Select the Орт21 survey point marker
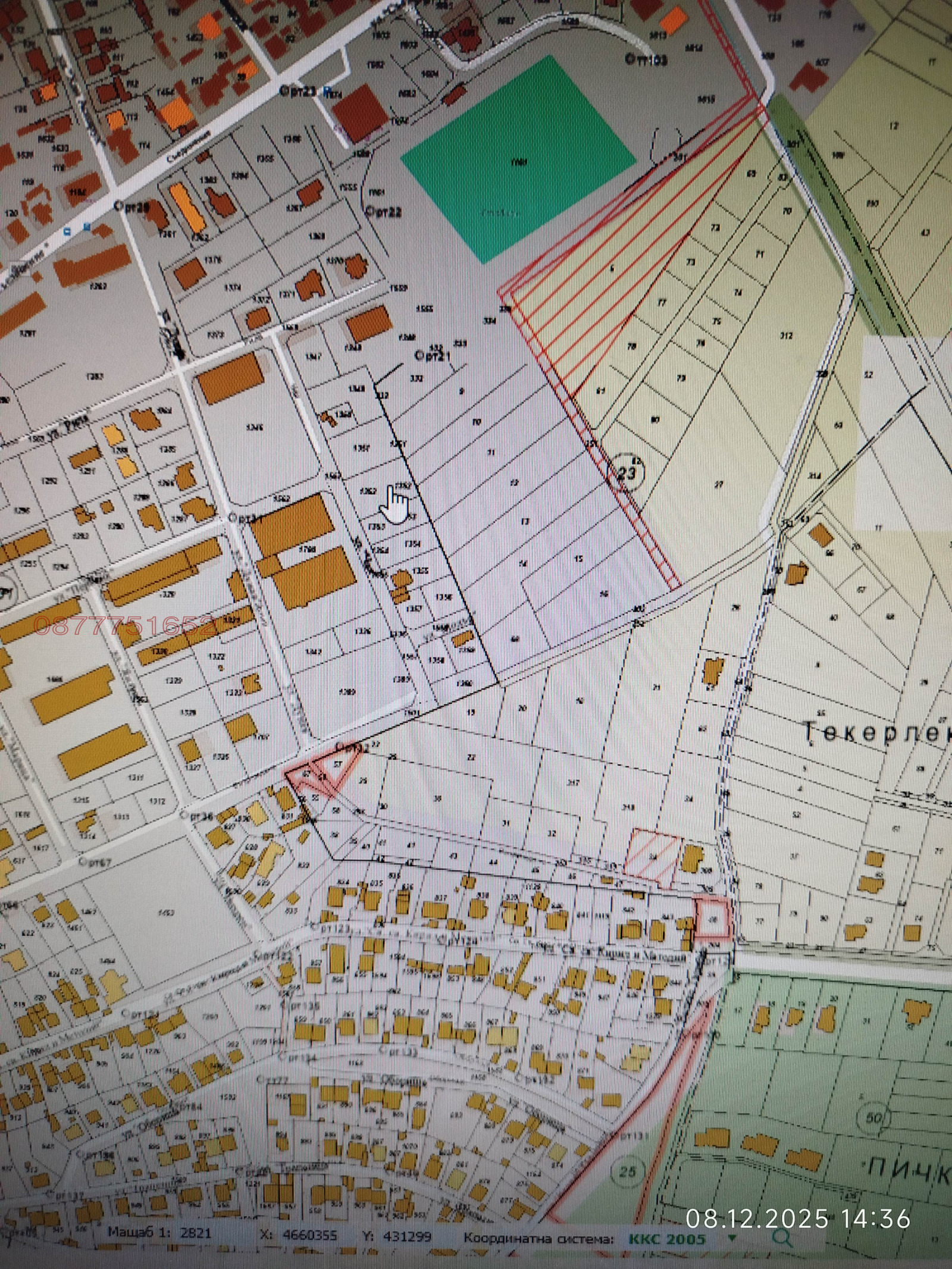Image resolution: width=952 pixels, height=1269 pixels. click(433, 355)
